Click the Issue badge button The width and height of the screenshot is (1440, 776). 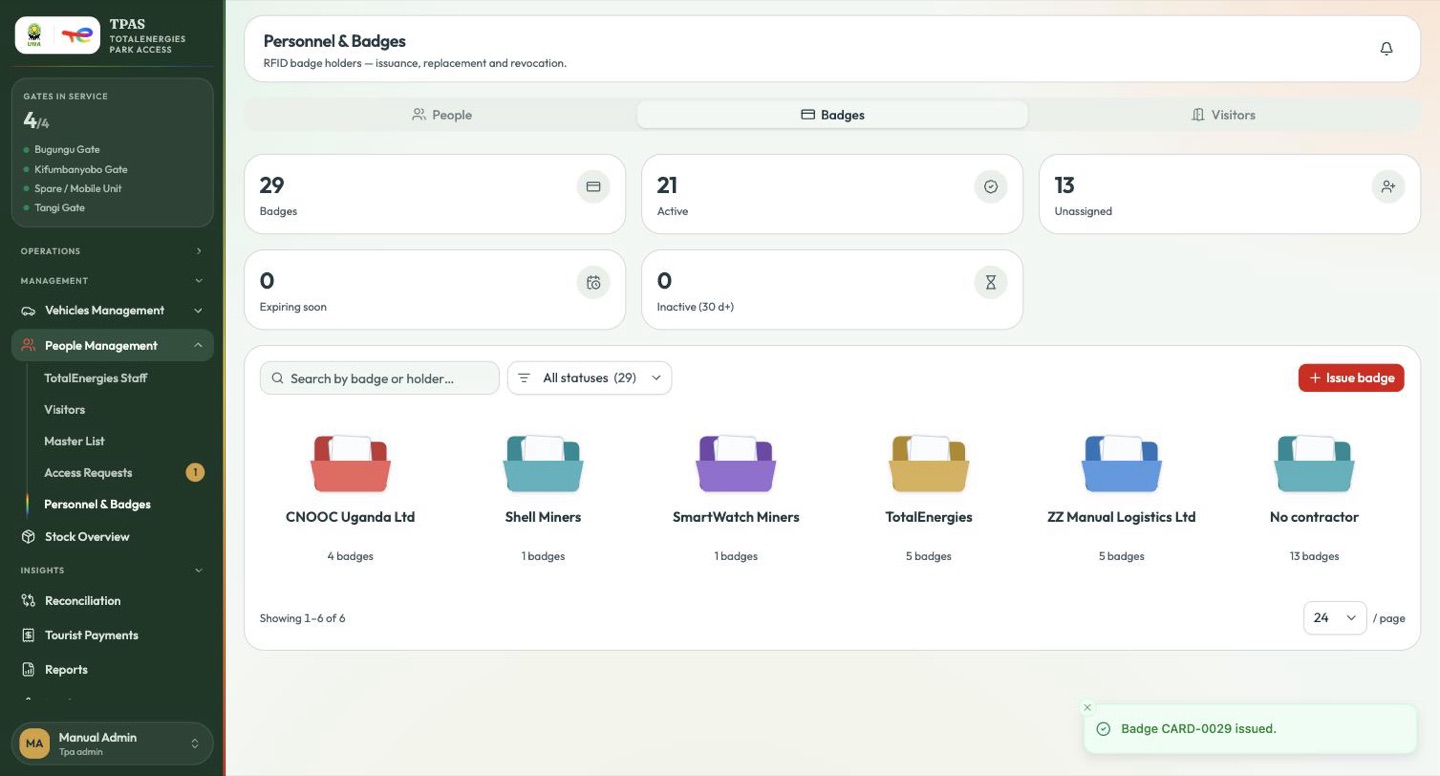click(1351, 378)
